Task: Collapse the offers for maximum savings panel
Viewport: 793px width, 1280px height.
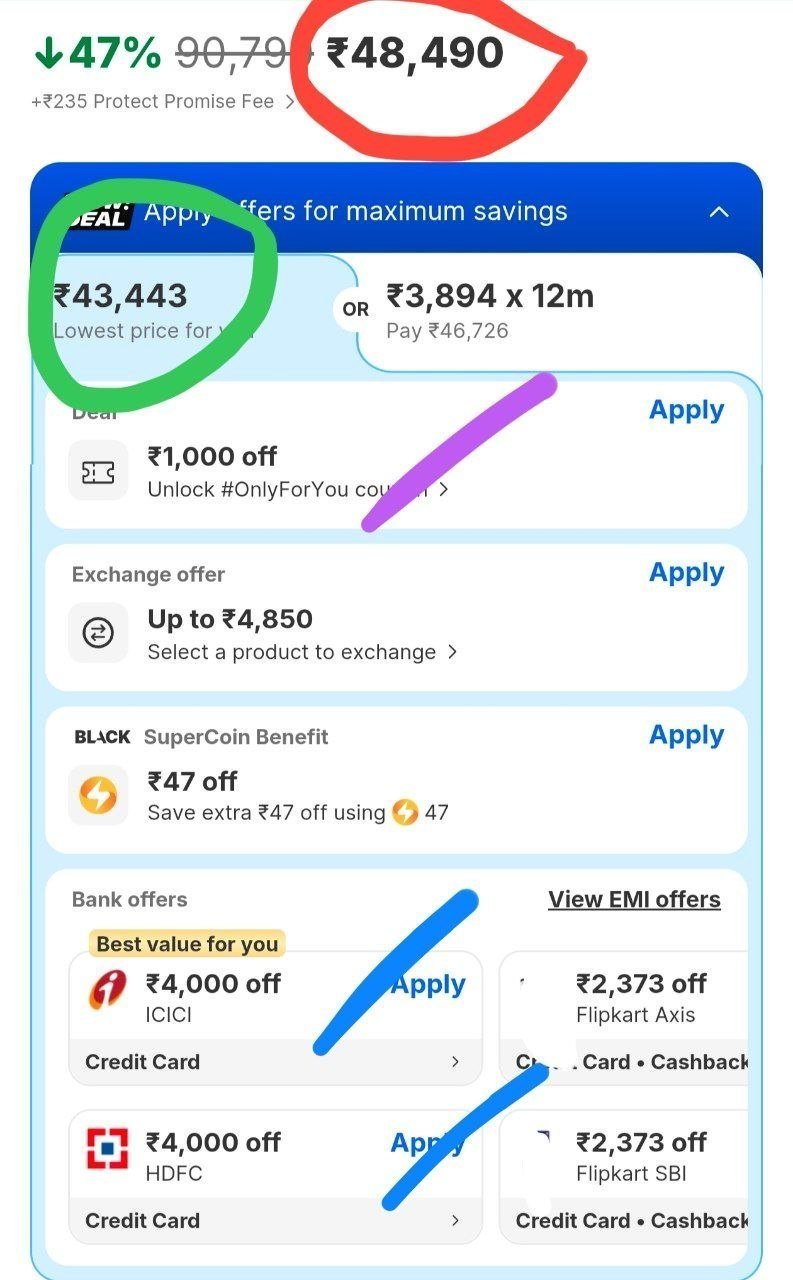Action: [718, 212]
